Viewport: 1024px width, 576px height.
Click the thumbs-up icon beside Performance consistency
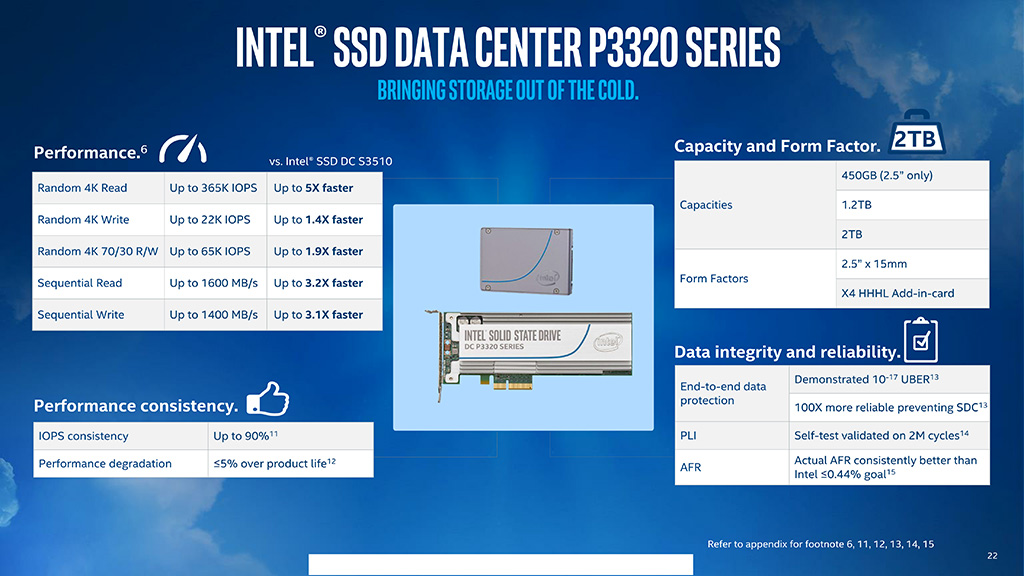click(x=267, y=400)
